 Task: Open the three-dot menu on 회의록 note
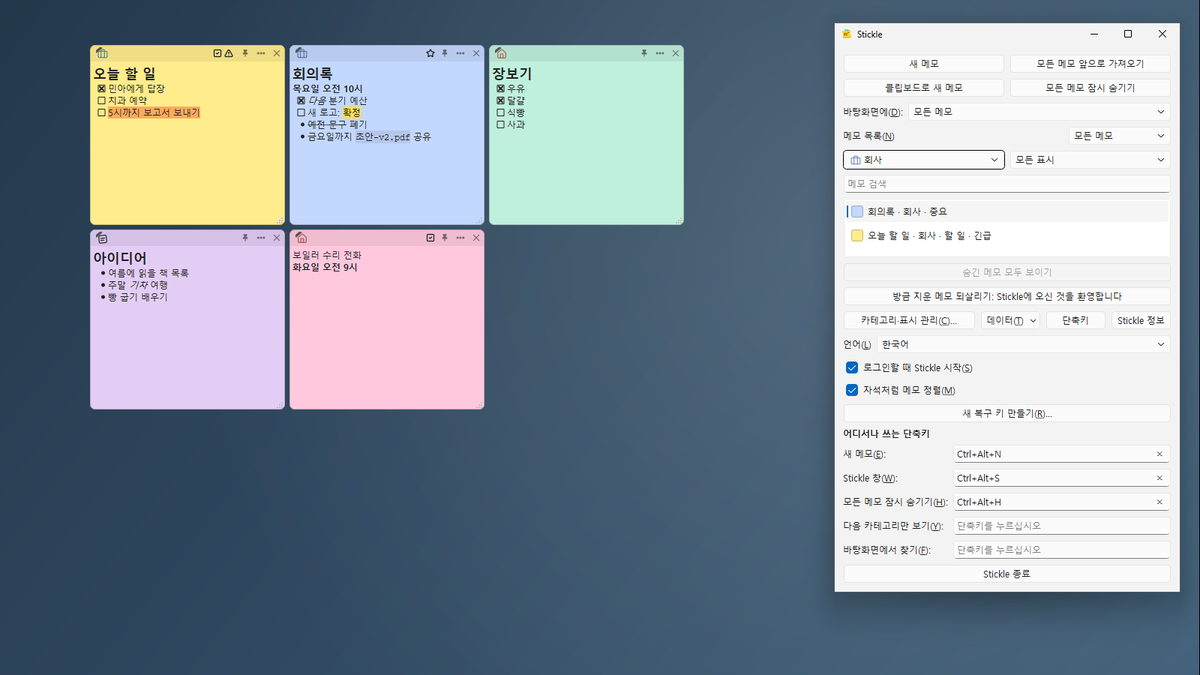pyautogui.click(x=460, y=53)
